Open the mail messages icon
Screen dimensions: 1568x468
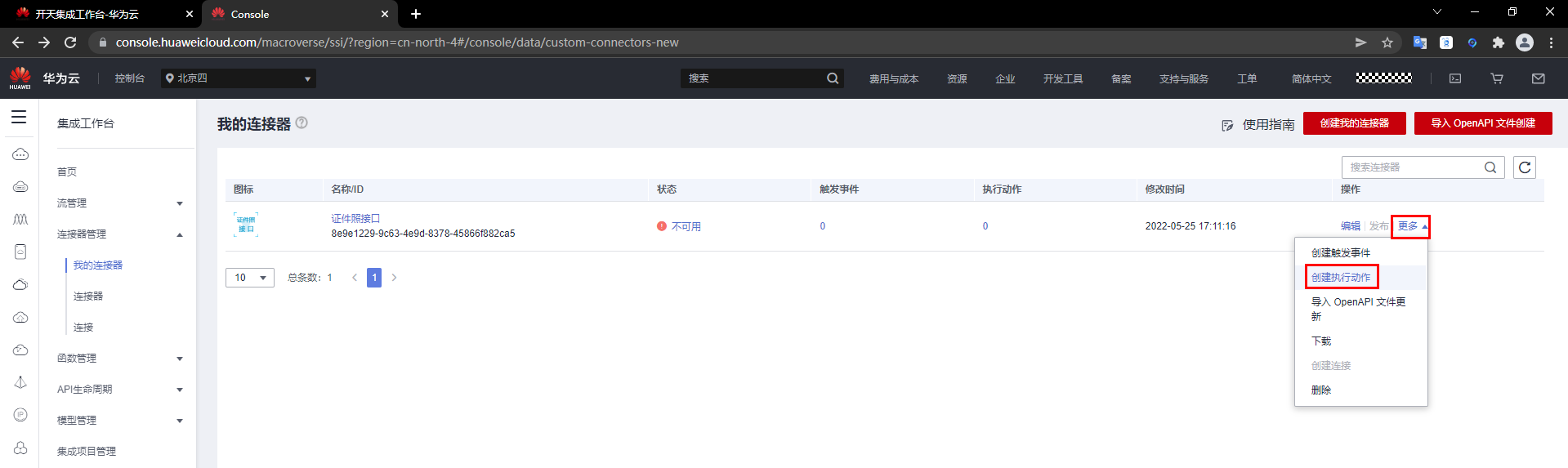click(x=1539, y=78)
